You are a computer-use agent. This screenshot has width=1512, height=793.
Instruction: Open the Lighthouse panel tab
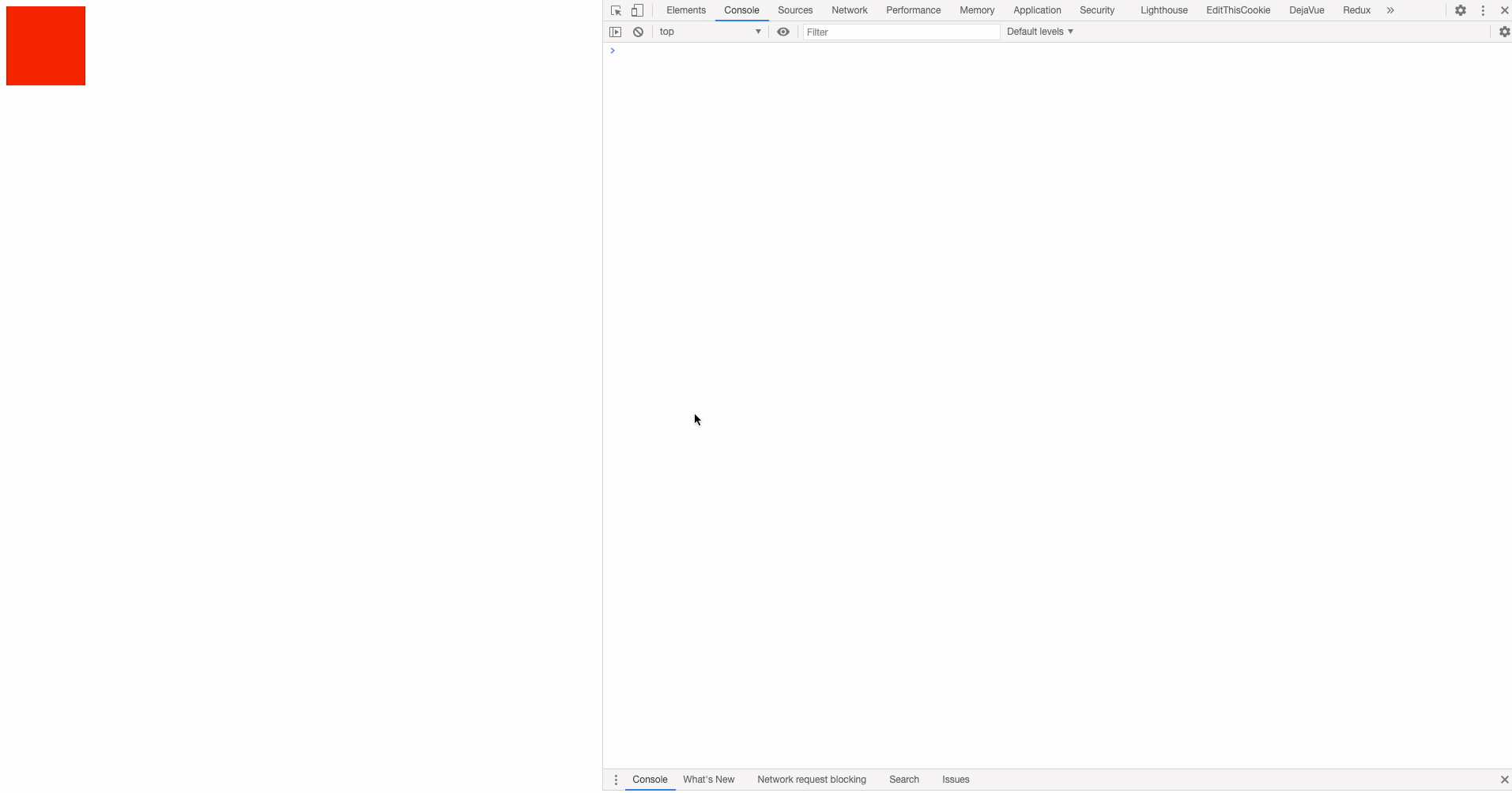pos(1163,10)
